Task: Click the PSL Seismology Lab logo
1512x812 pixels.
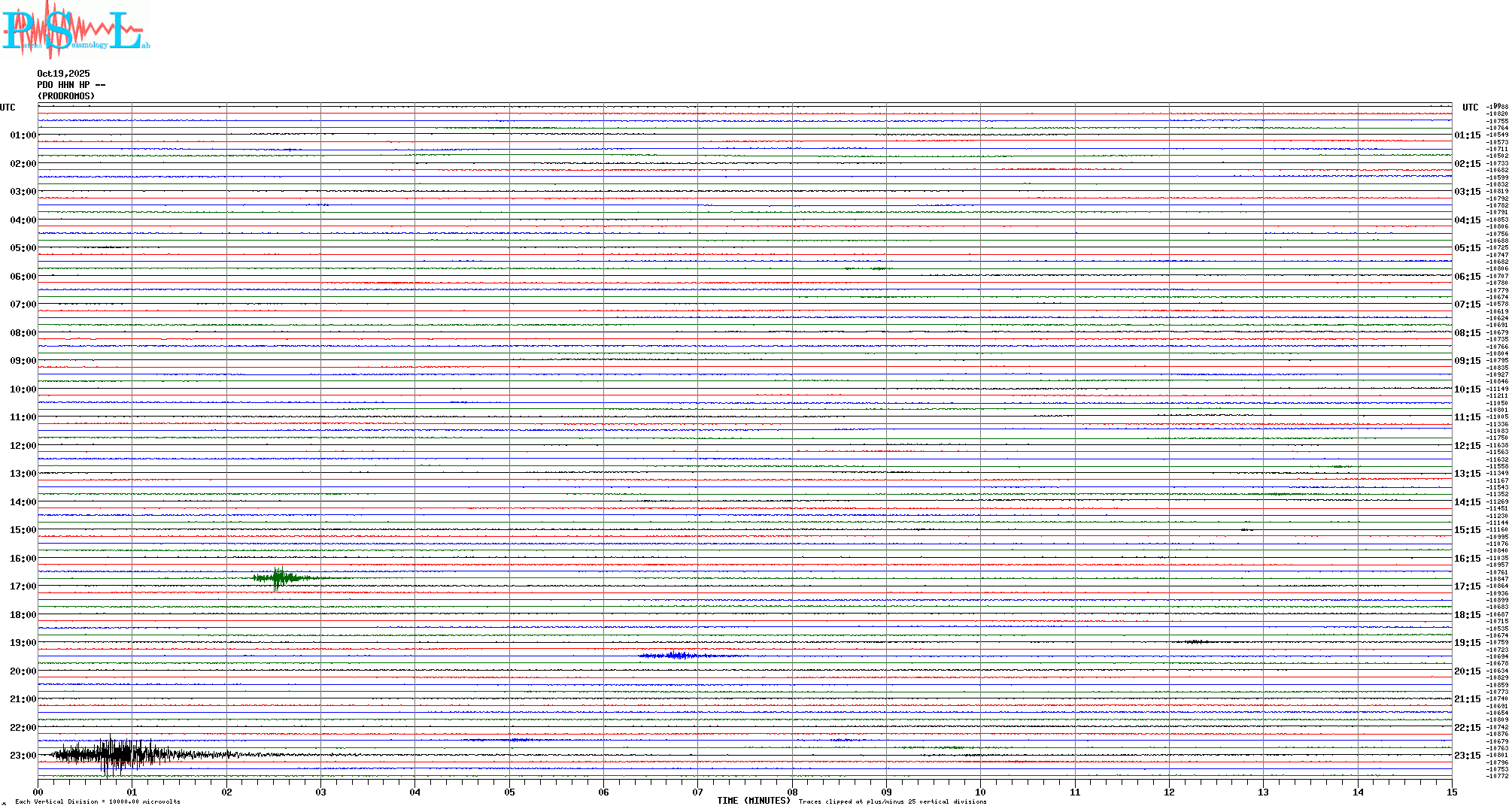Action: click(75, 29)
